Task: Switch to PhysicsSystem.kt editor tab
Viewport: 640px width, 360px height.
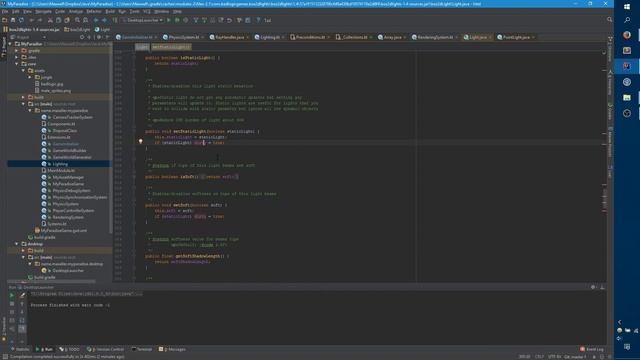Action: (x=183, y=37)
